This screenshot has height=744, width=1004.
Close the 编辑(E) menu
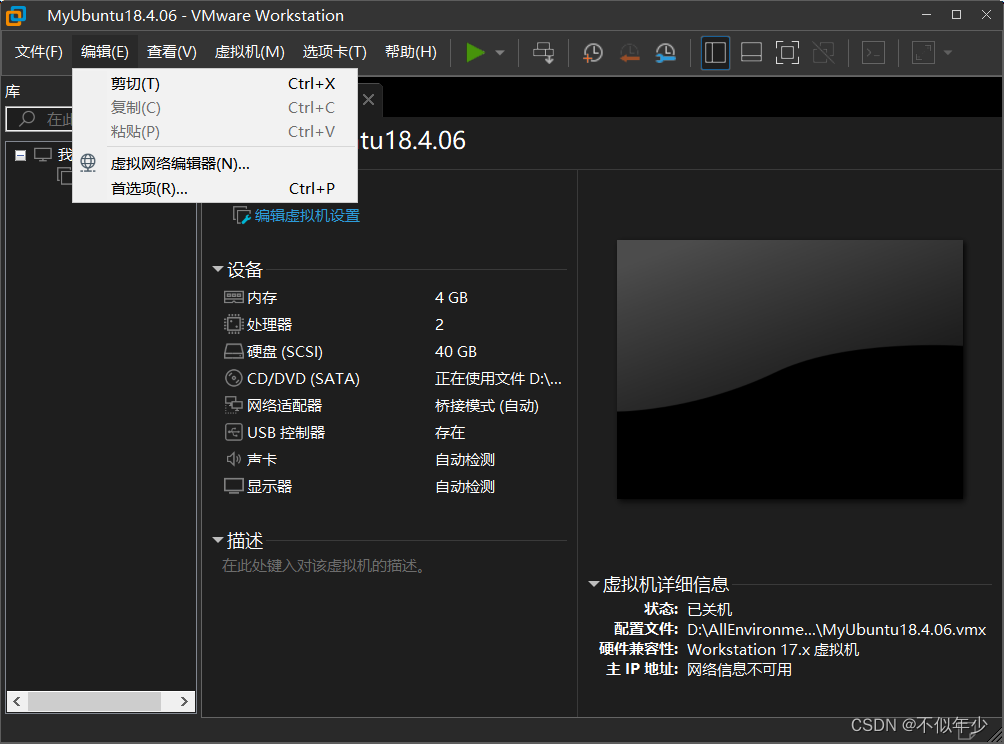pos(104,52)
